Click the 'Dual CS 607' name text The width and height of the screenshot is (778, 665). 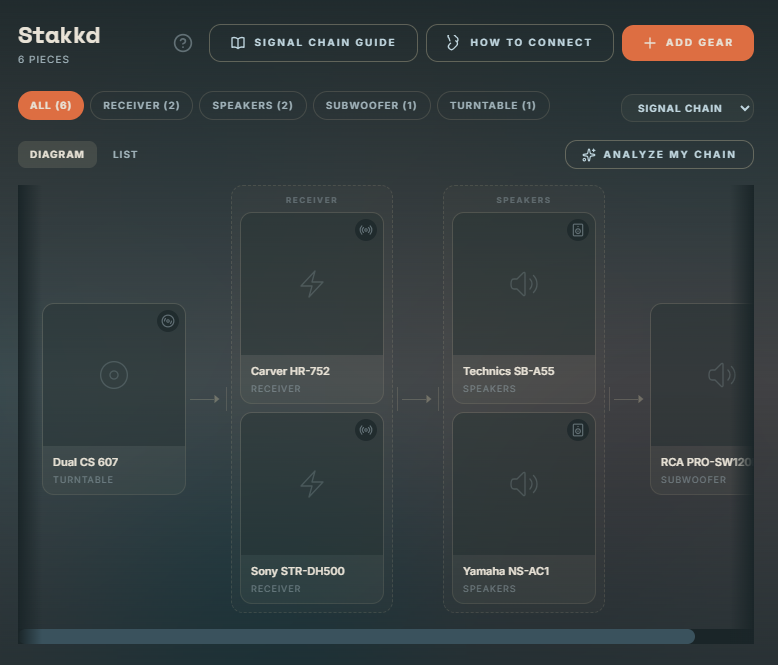(85, 462)
